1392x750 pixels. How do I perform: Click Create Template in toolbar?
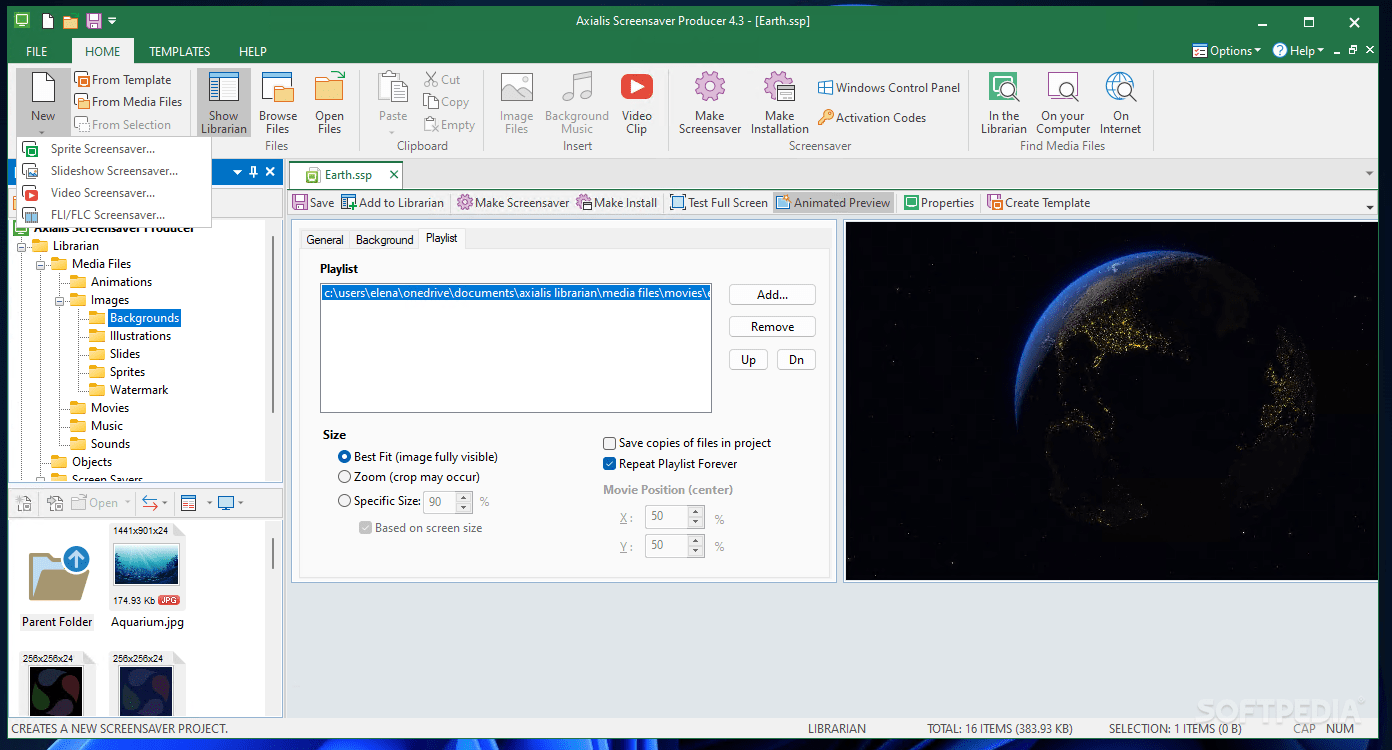point(1039,203)
